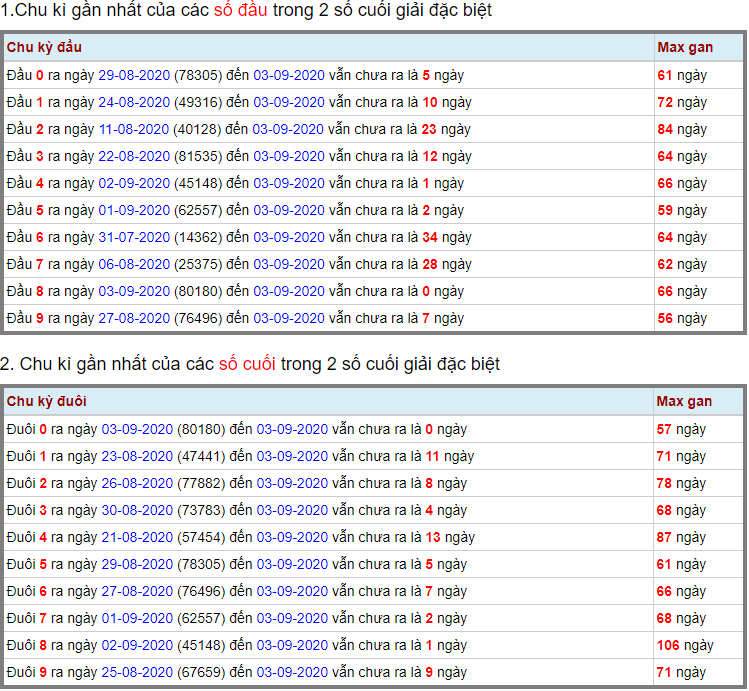The image size is (749, 691).
Task: Click the red 'số cuối' text in heading 2
Action: [247, 364]
